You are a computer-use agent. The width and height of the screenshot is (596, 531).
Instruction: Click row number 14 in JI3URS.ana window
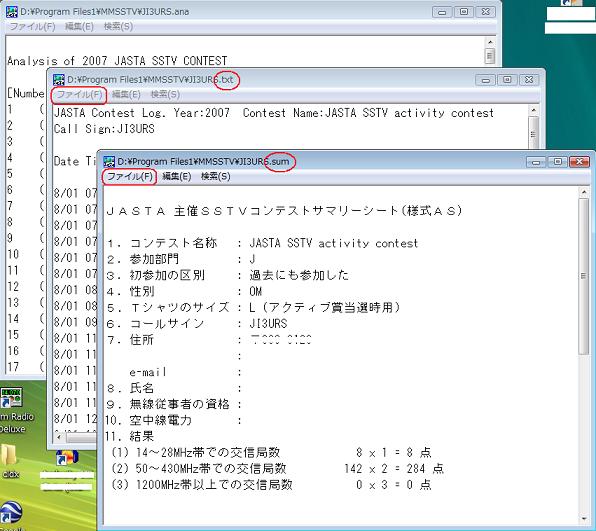point(13,319)
